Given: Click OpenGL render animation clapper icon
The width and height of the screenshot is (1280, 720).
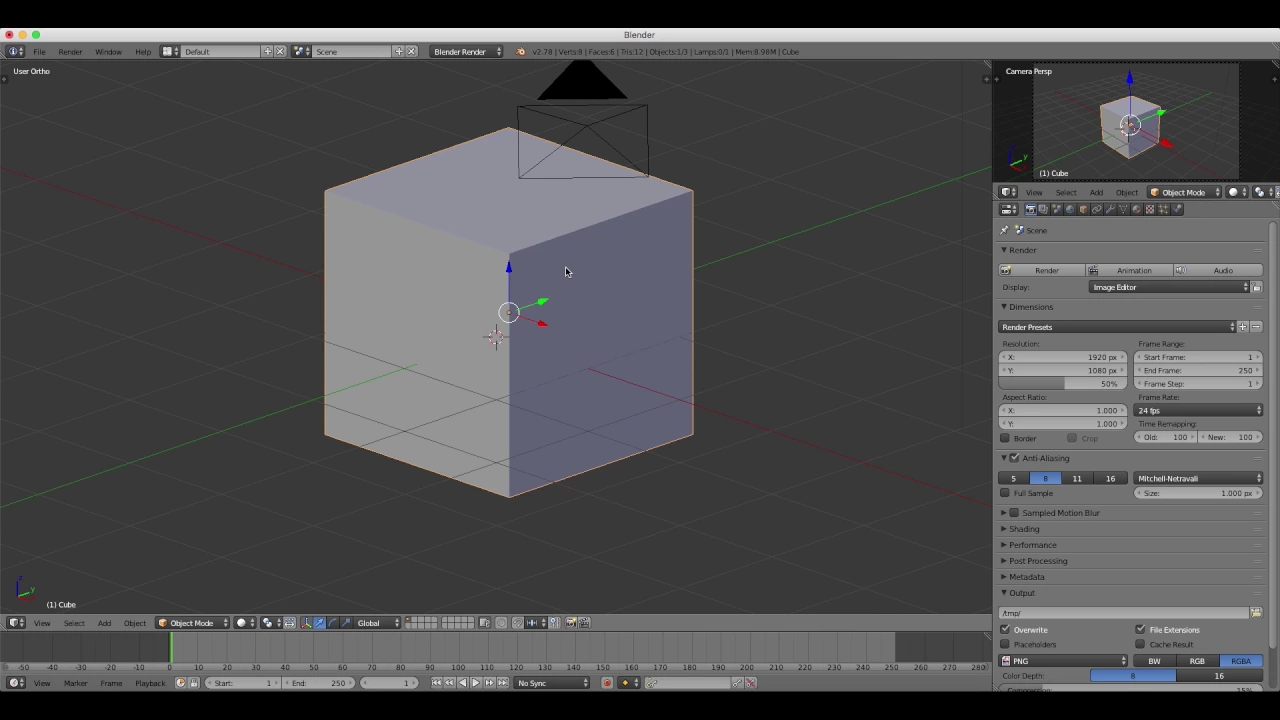Looking at the screenshot, I should [584, 623].
